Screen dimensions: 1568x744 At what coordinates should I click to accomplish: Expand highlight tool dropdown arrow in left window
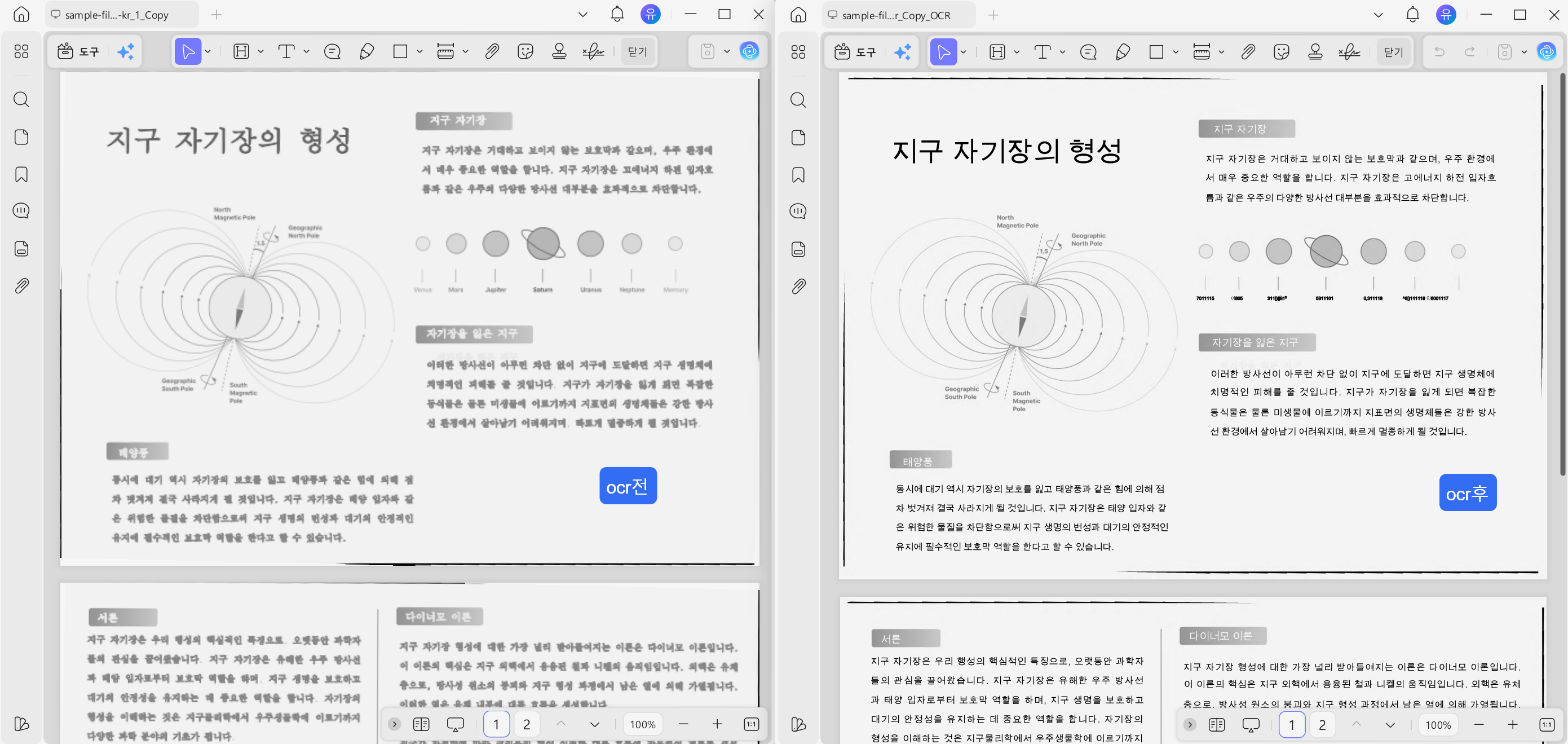260,52
